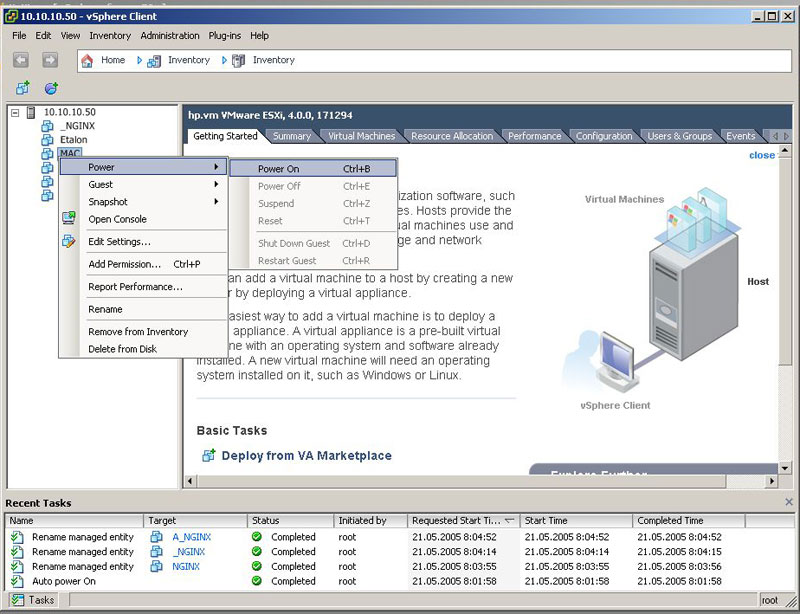Click horizontal scrollbar right arrow
This screenshot has width=800, height=614.
pos(772,481)
